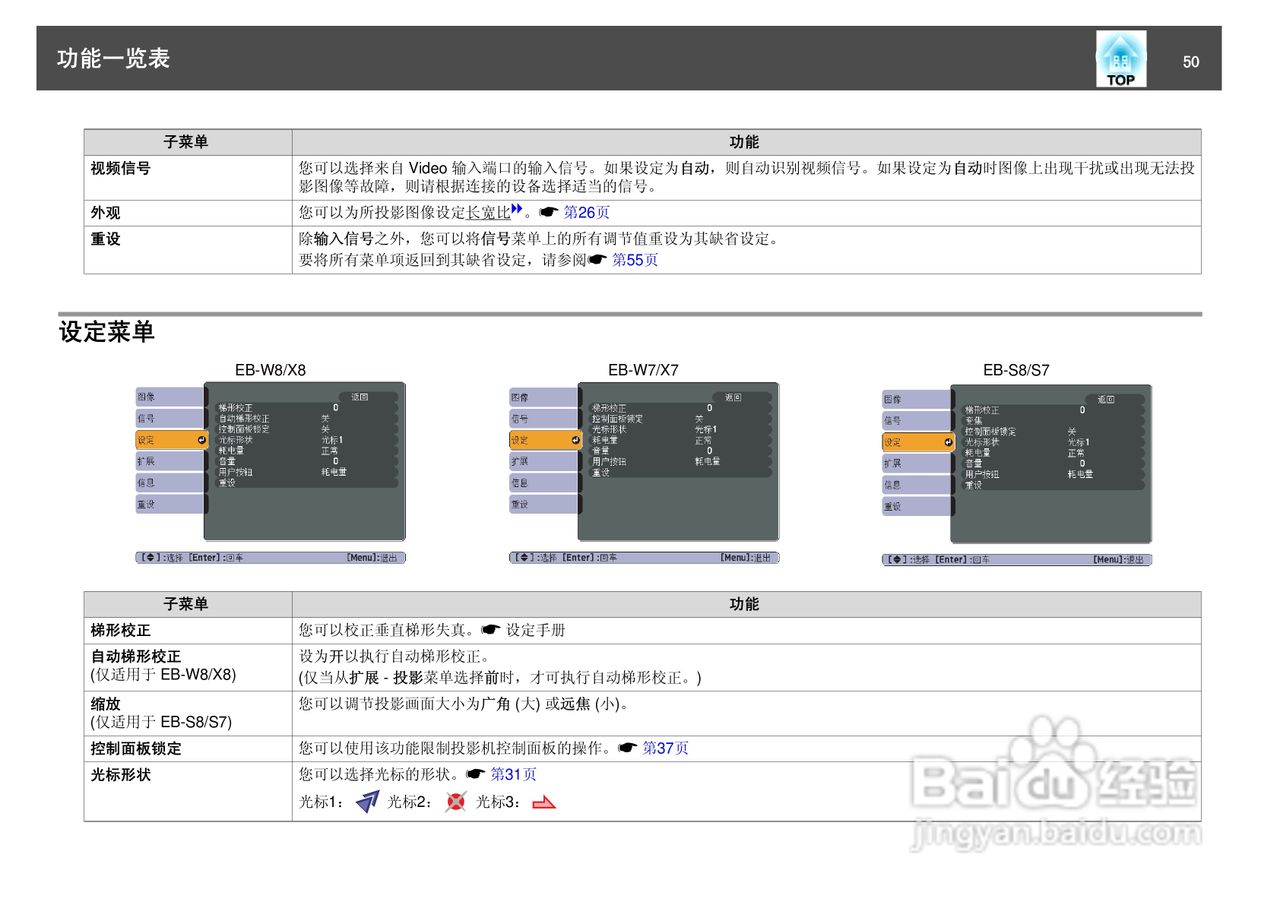The height and width of the screenshot is (905, 1280).
Task: Click the 外观 table cell
Action: tap(188, 213)
